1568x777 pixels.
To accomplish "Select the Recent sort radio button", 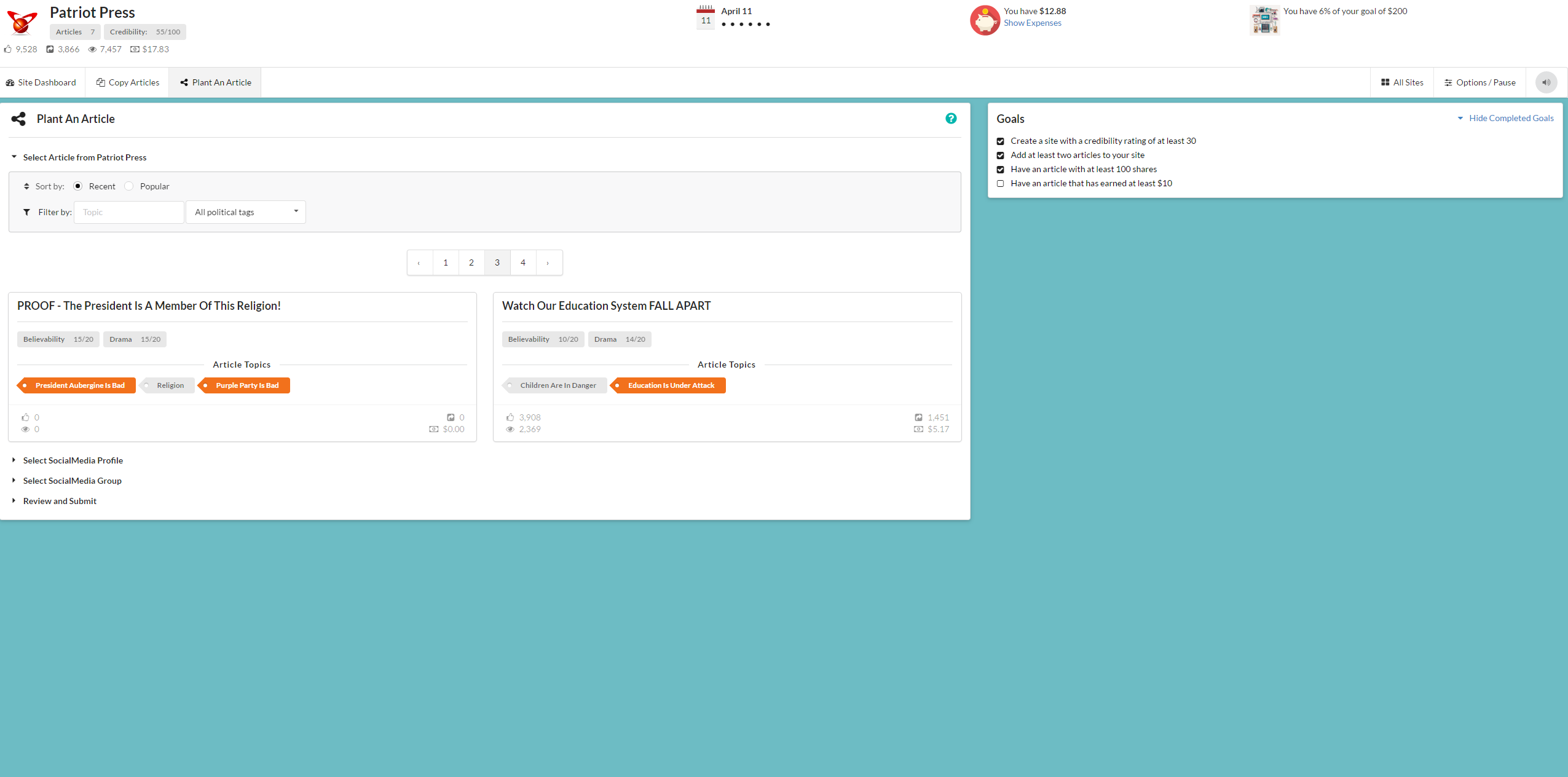I will click(78, 186).
